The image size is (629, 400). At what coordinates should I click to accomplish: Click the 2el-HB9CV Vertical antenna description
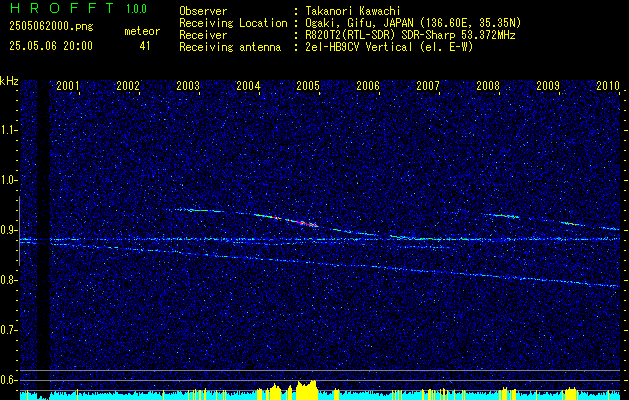click(390, 47)
